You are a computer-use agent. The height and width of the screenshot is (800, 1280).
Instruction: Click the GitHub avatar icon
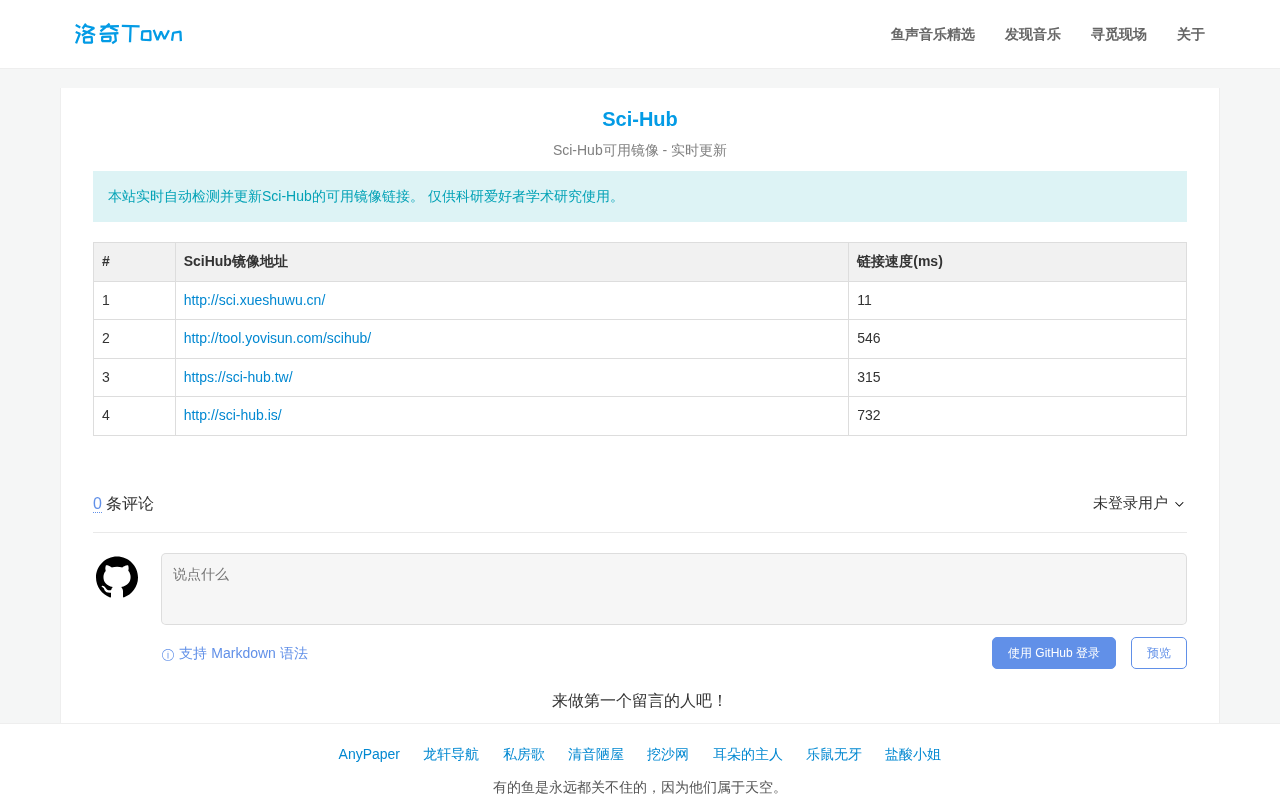pyautogui.click(x=117, y=577)
